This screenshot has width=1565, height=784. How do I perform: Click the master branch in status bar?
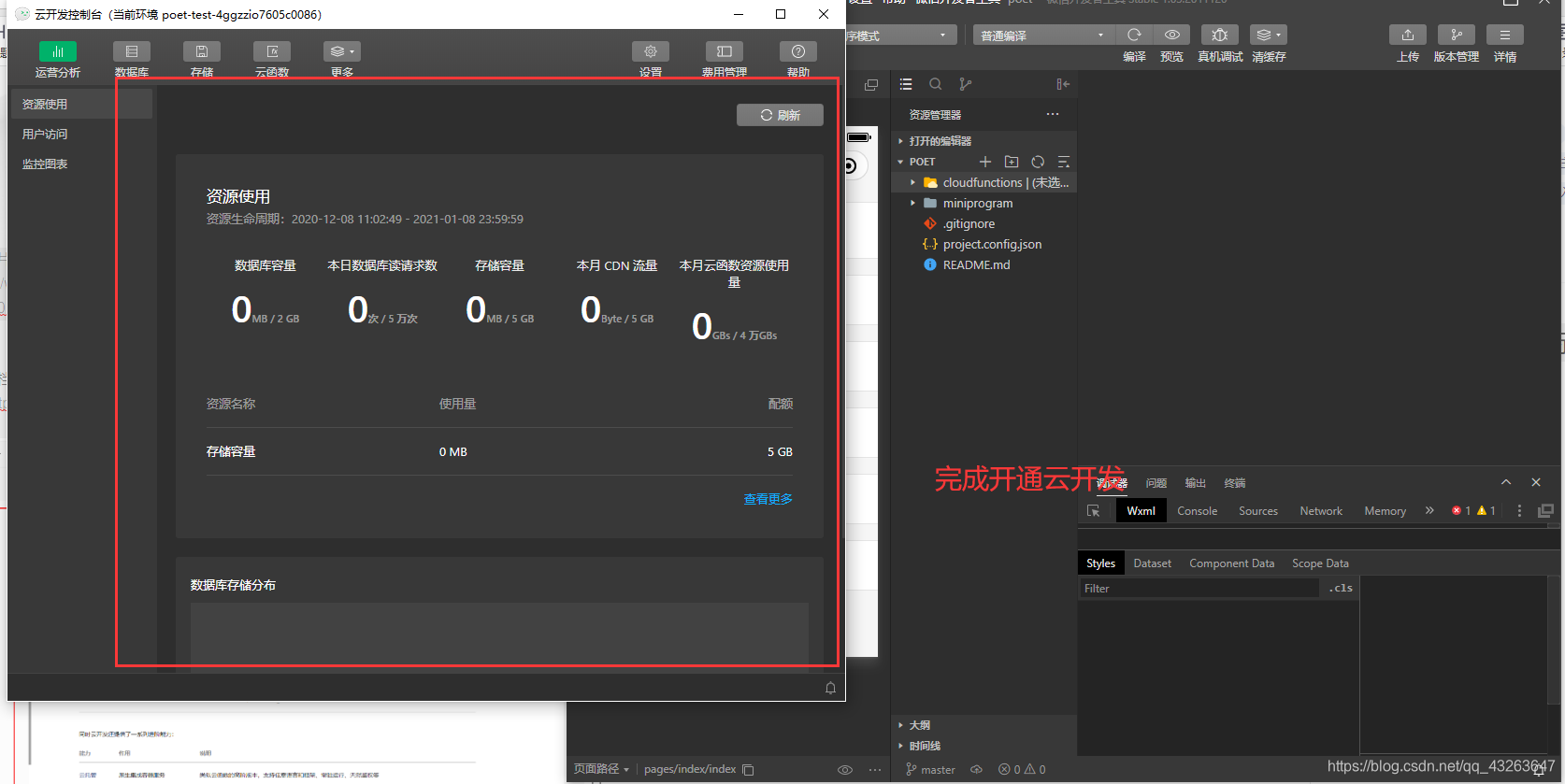point(930,770)
